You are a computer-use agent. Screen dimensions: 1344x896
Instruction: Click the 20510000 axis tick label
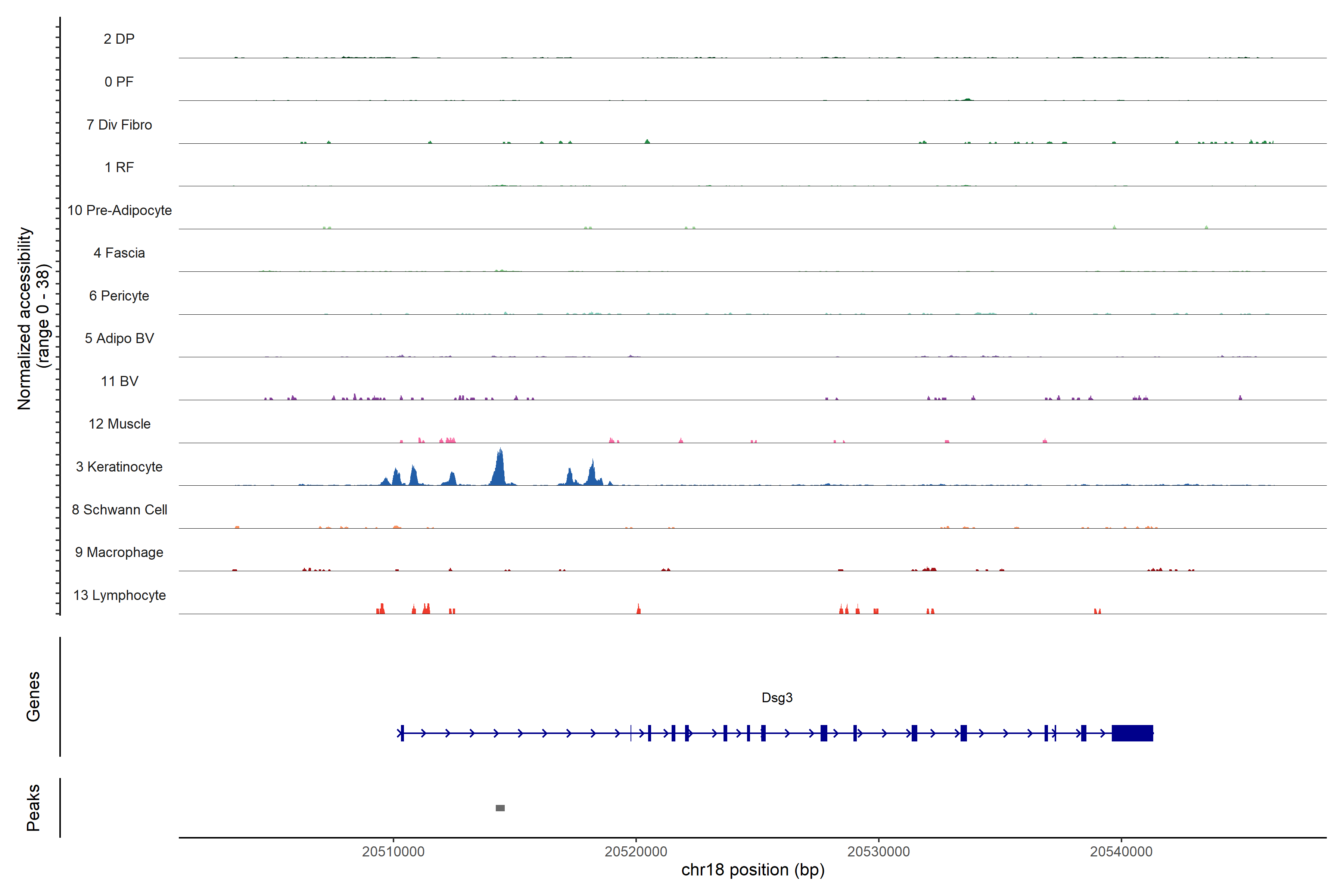393,852
